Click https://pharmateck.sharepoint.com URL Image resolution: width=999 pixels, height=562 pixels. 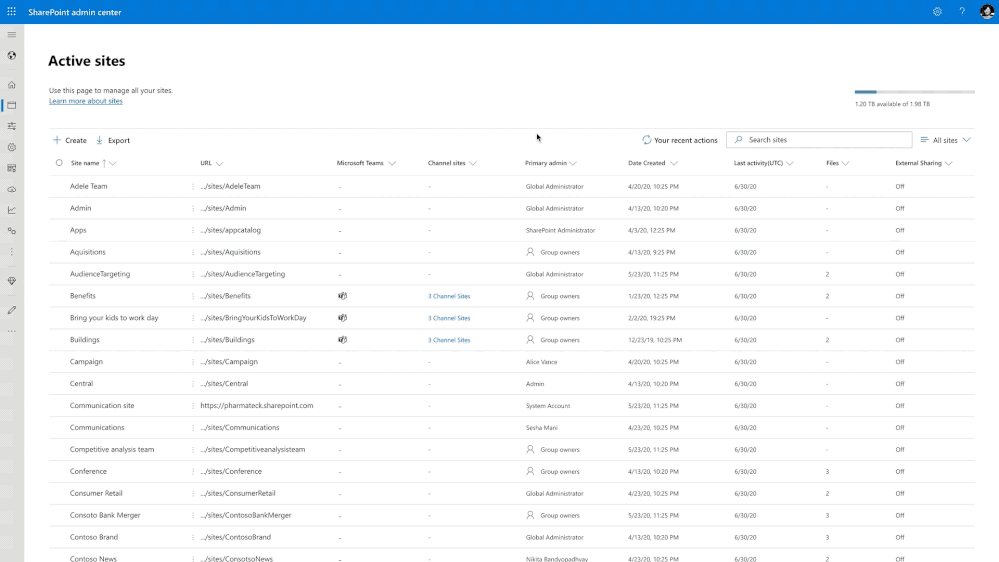tap(257, 405)
